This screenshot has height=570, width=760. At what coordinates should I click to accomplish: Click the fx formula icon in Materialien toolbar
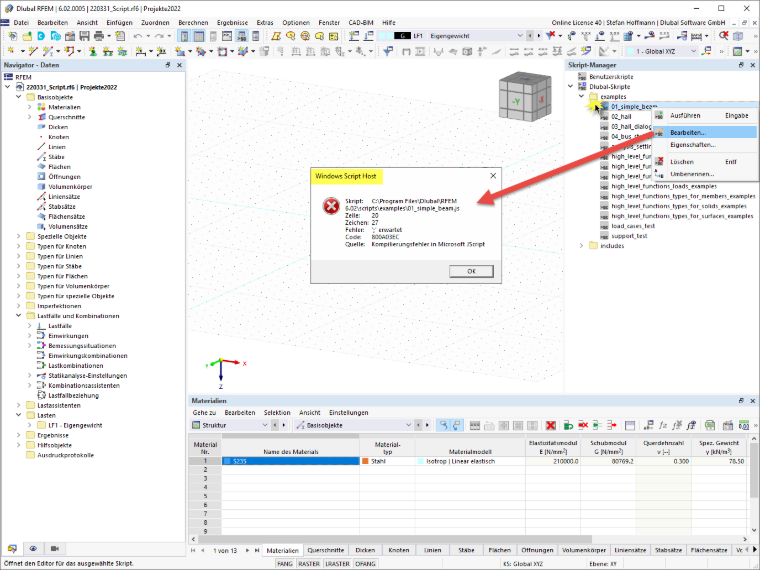[x=663, y=425]
